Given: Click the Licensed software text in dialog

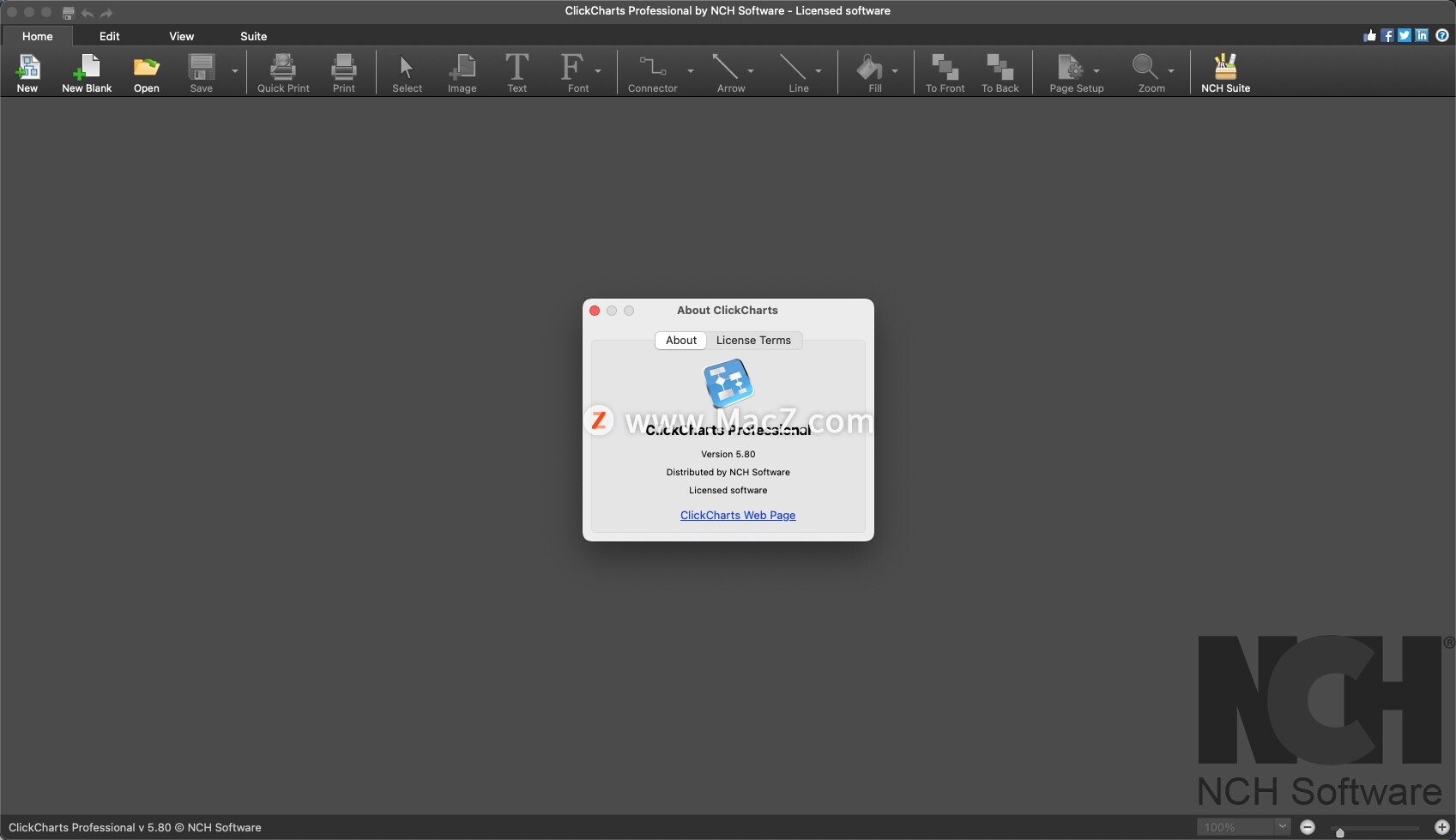Looking at the screenshot, I should click(x=728, y=490).
